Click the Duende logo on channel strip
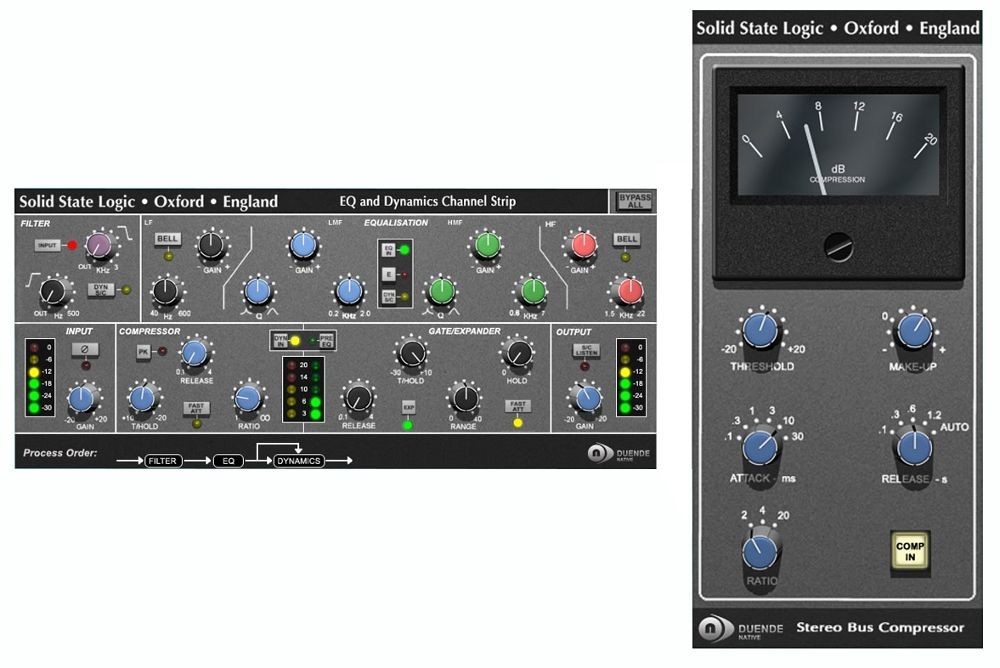The height and width of the screenshot is (668, 1000). [619, 454]
